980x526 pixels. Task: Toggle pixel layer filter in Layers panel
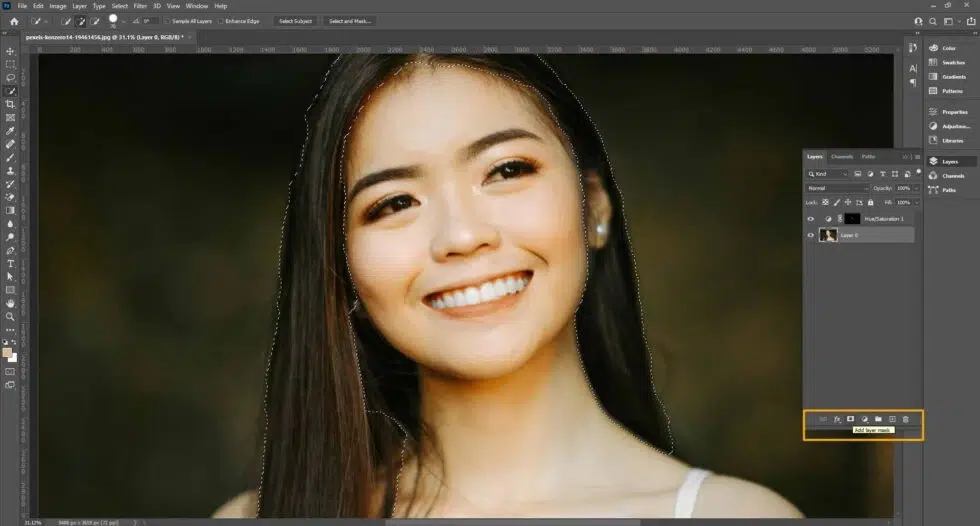[858, 174]
